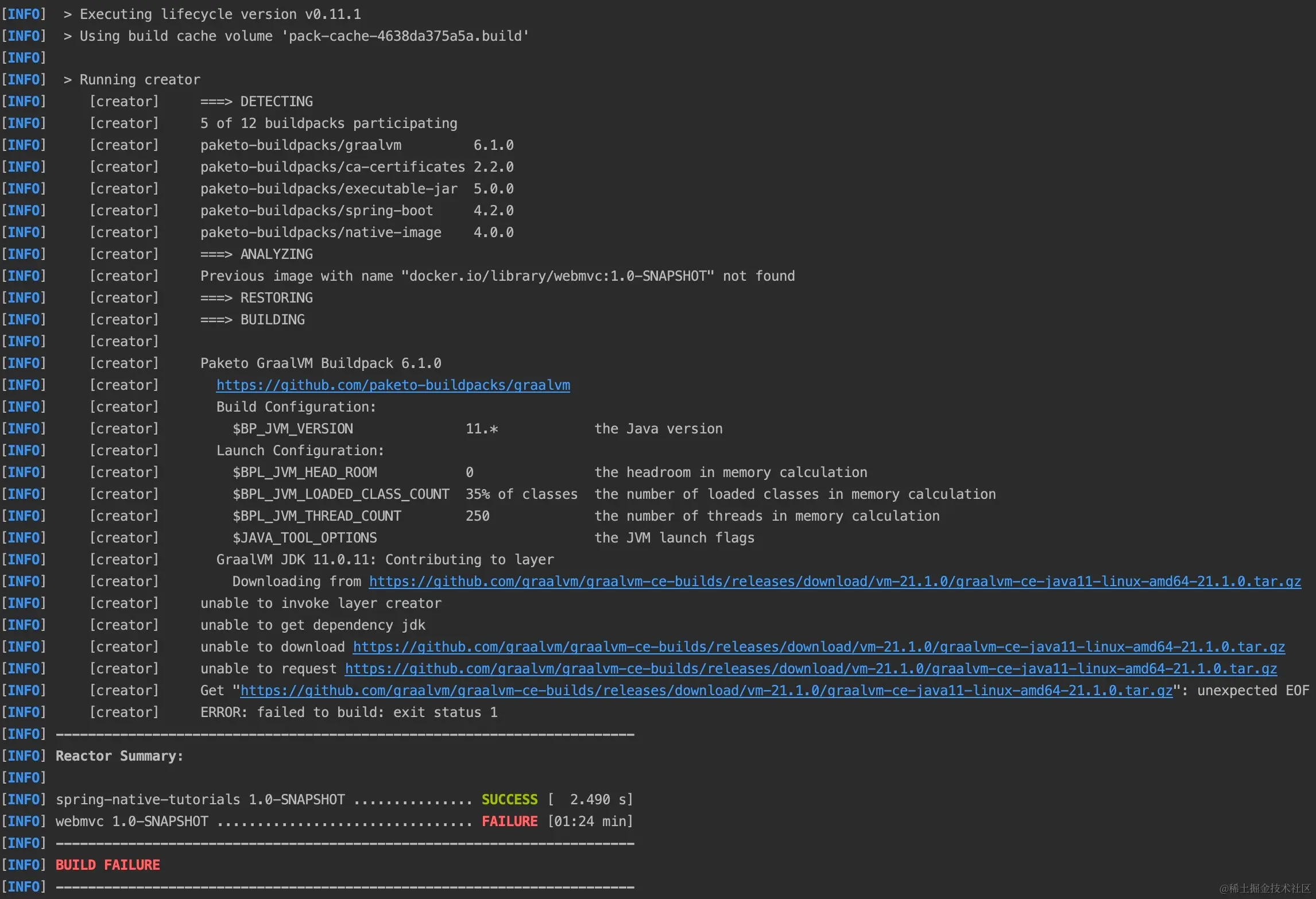Click the '===> DETECTING' phase text
1316x899 pixels.
click(256, 102)
